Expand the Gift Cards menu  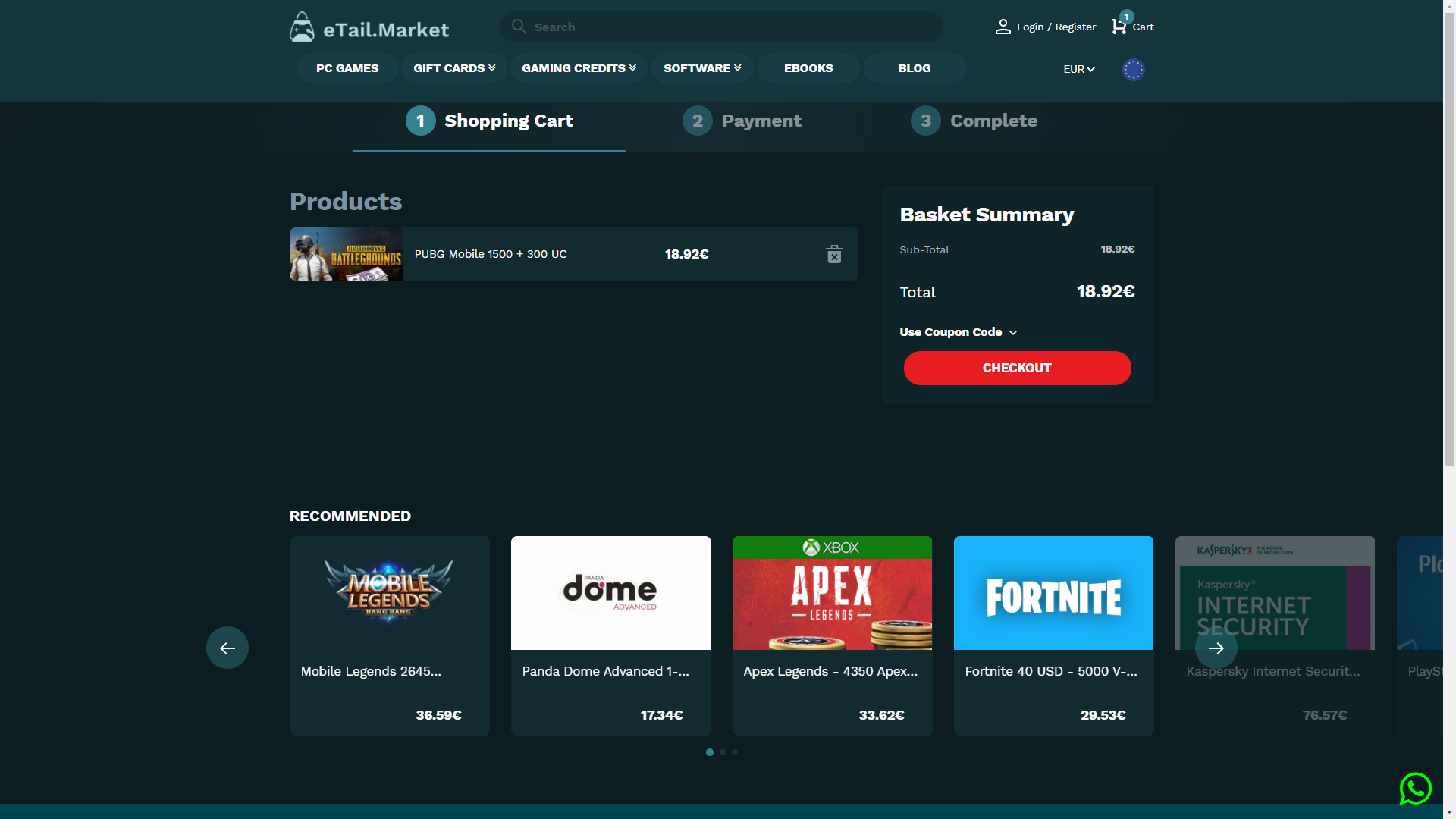click(x=454, y=68)
